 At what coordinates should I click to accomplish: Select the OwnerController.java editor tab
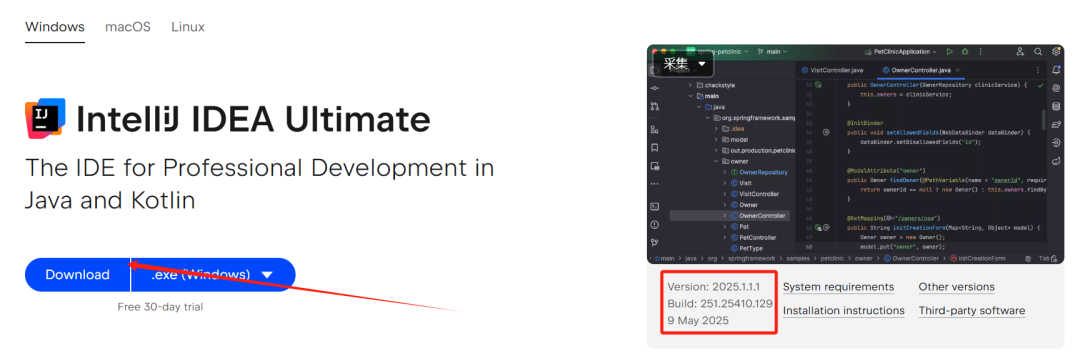coord(921,70)
